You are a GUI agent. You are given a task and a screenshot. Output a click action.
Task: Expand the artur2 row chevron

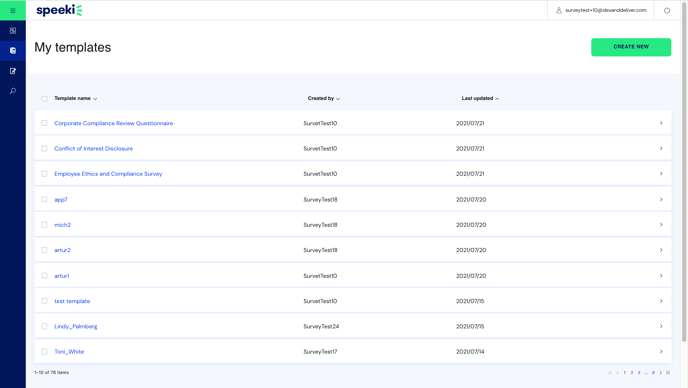tap(661, 250)
